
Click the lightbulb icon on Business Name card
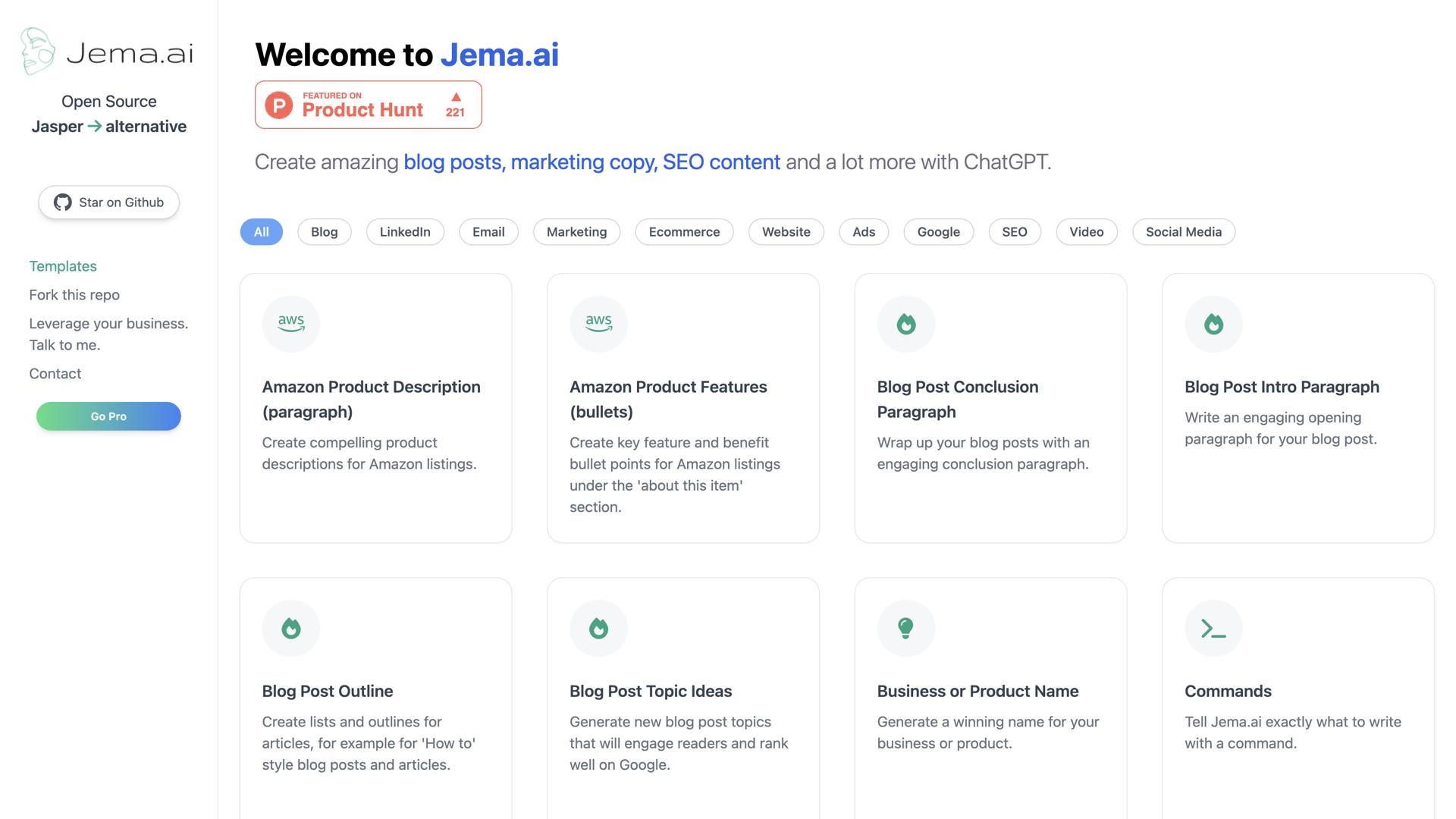906,628
